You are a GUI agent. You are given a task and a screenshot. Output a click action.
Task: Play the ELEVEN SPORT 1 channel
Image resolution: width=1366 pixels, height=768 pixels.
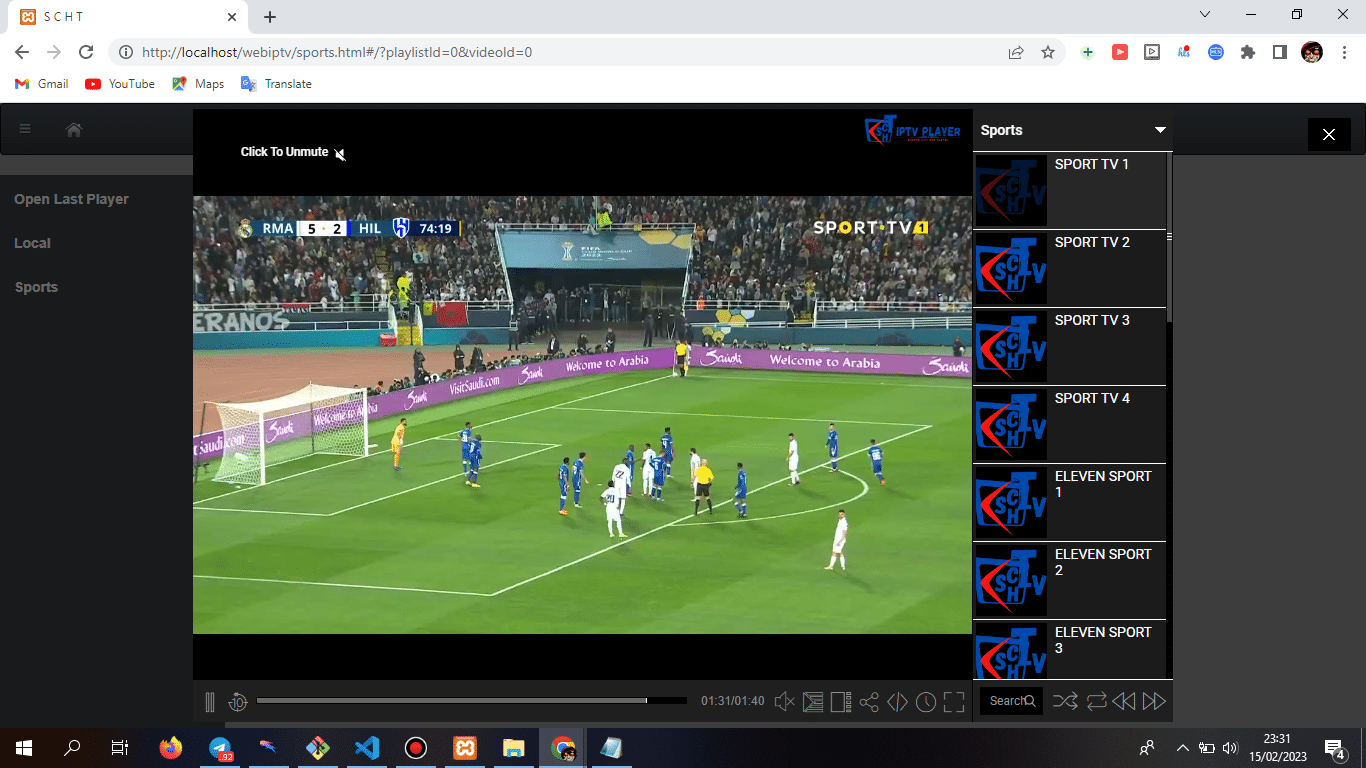tap(1070, 502)
